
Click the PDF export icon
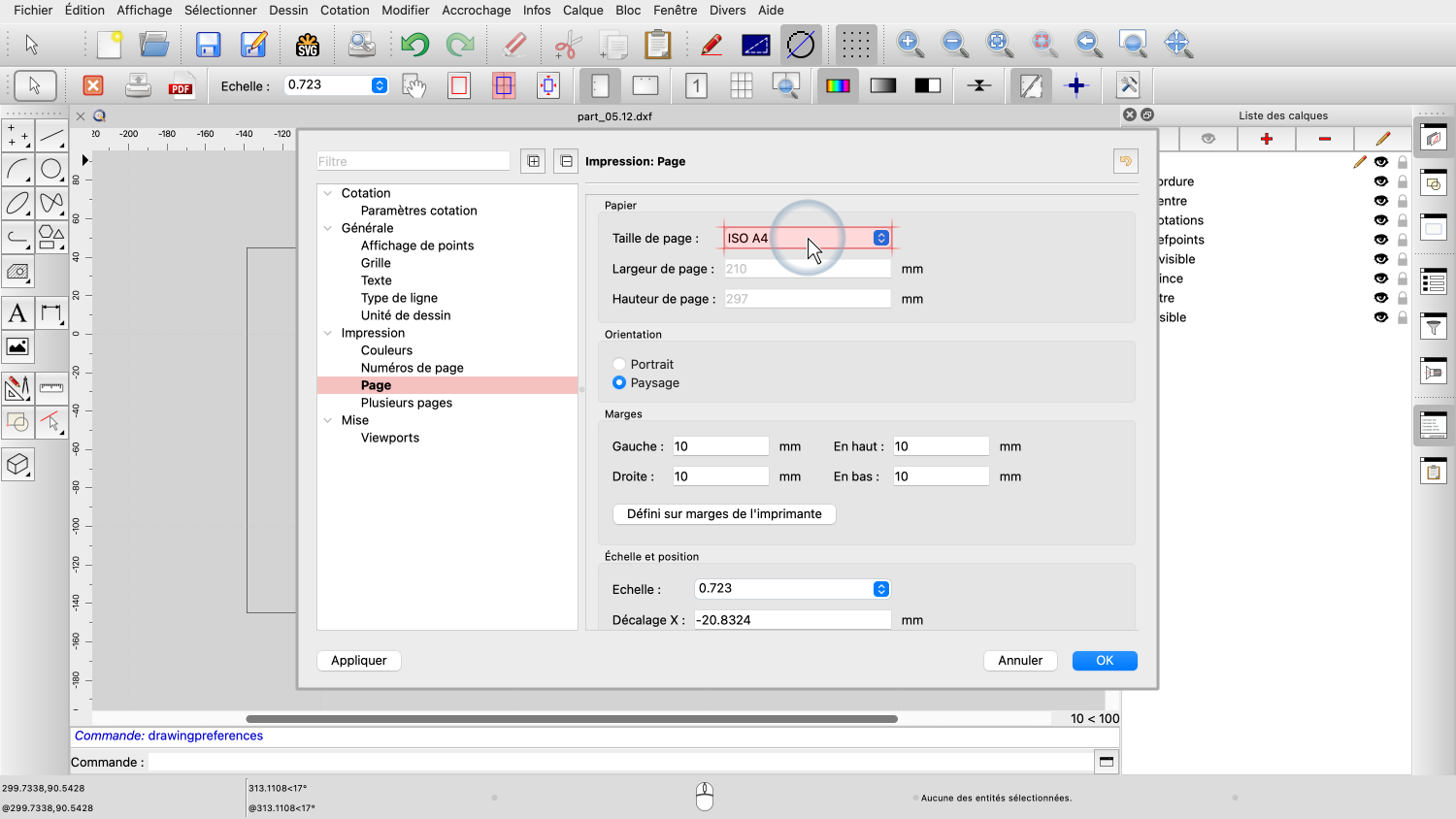click(181, 86)
